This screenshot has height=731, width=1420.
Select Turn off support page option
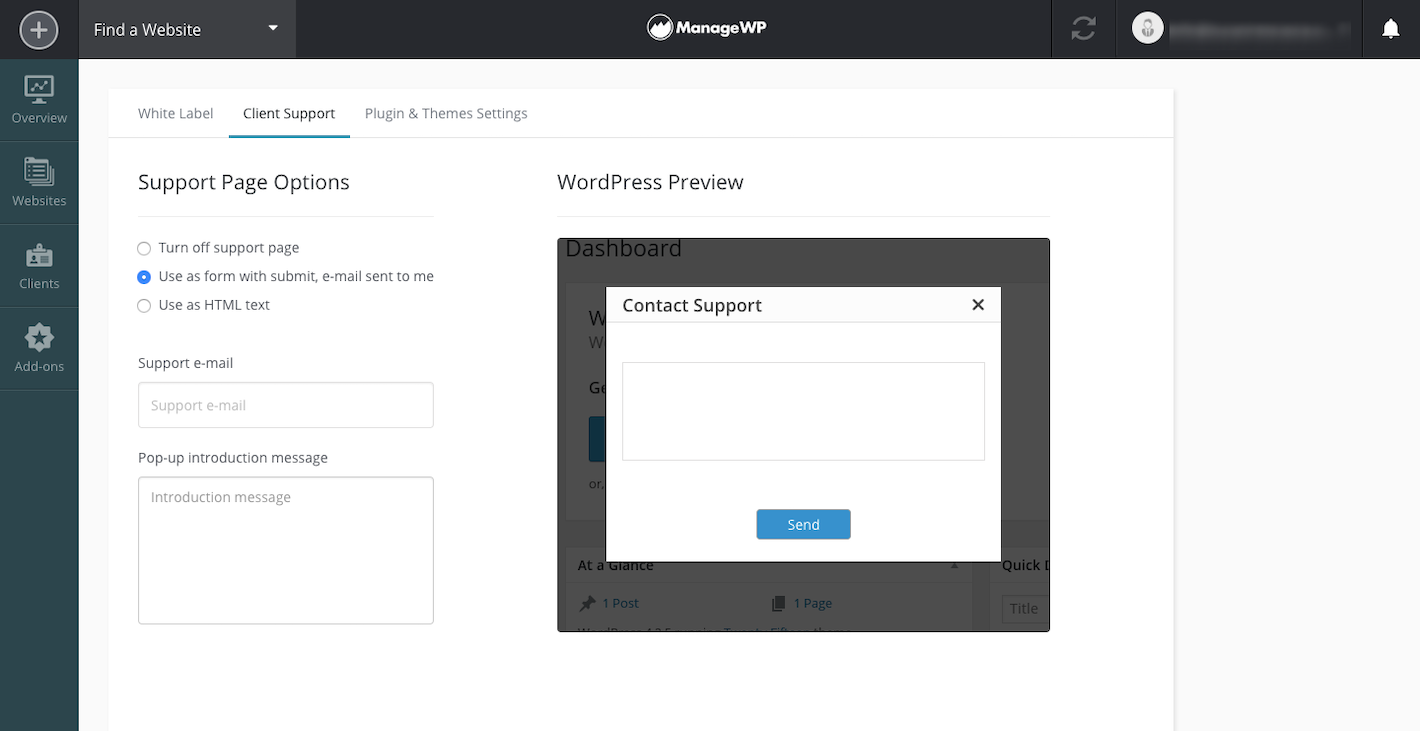(144, 248)
